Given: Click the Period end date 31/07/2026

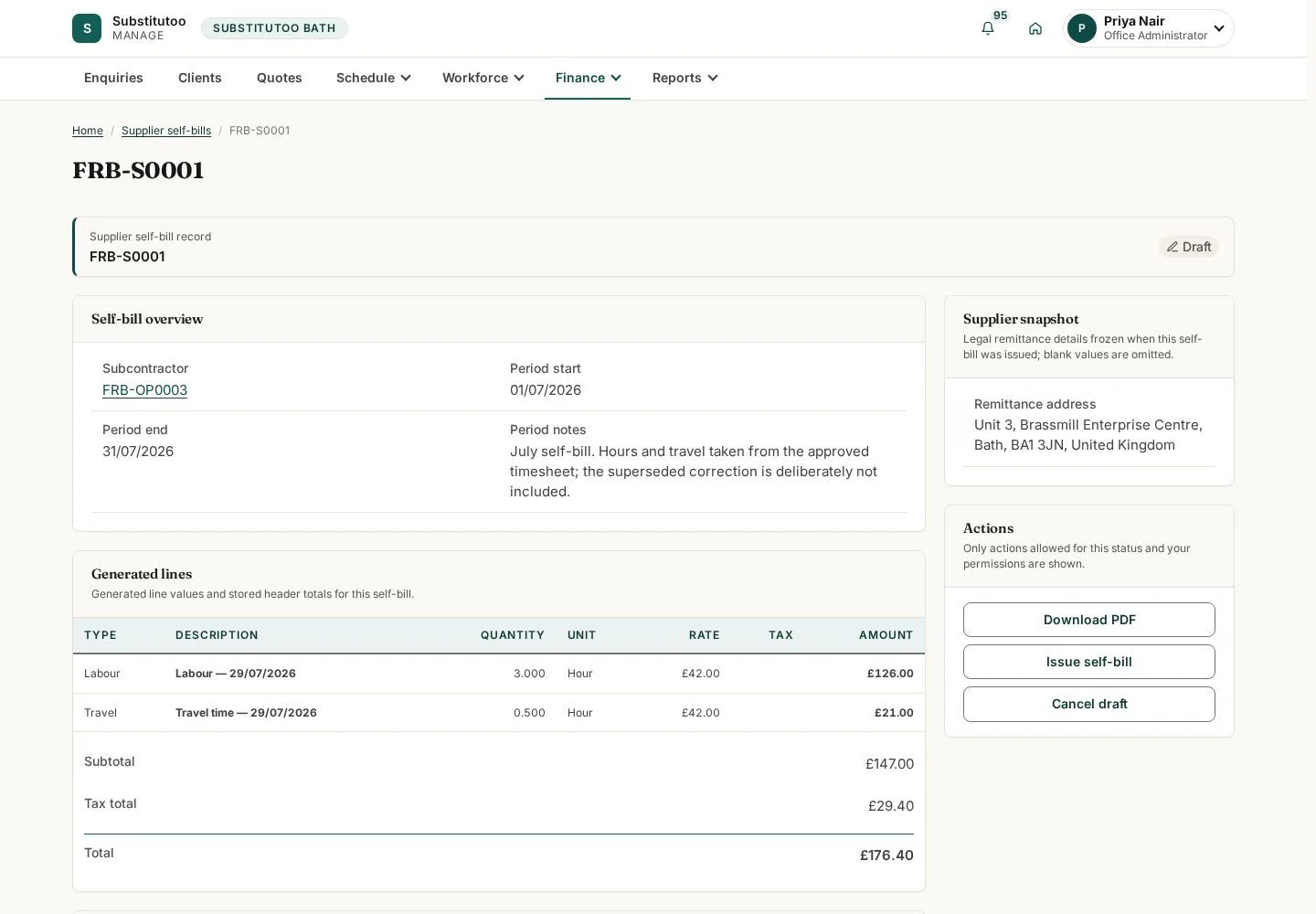Looking at the screenshot, I should [x=138, y=452].
